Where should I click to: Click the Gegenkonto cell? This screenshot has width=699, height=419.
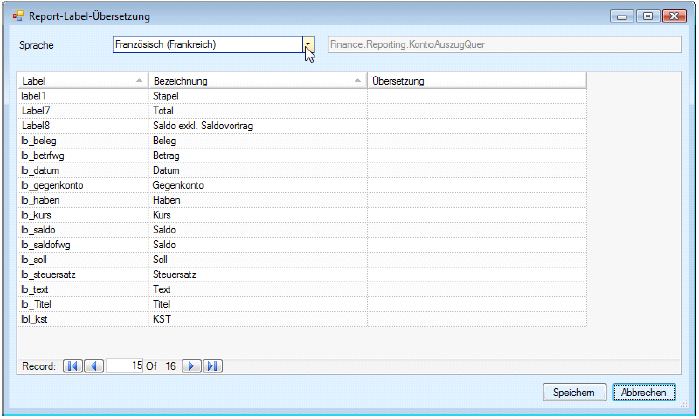(258, 185)
